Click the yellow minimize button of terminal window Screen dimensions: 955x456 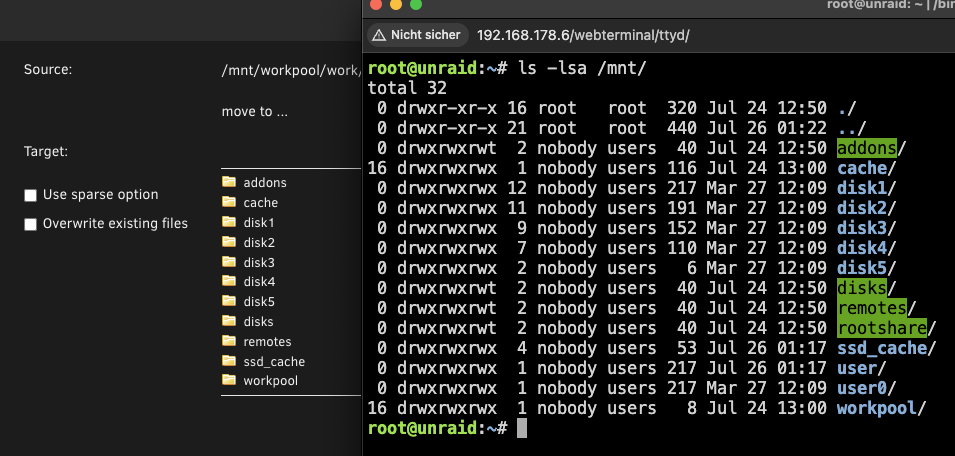point(396,4)
